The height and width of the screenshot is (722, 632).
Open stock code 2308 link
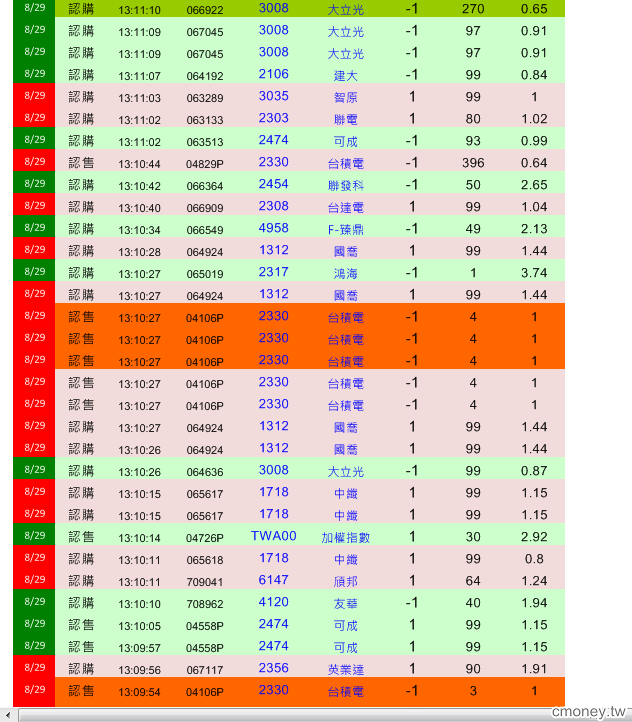273,206
